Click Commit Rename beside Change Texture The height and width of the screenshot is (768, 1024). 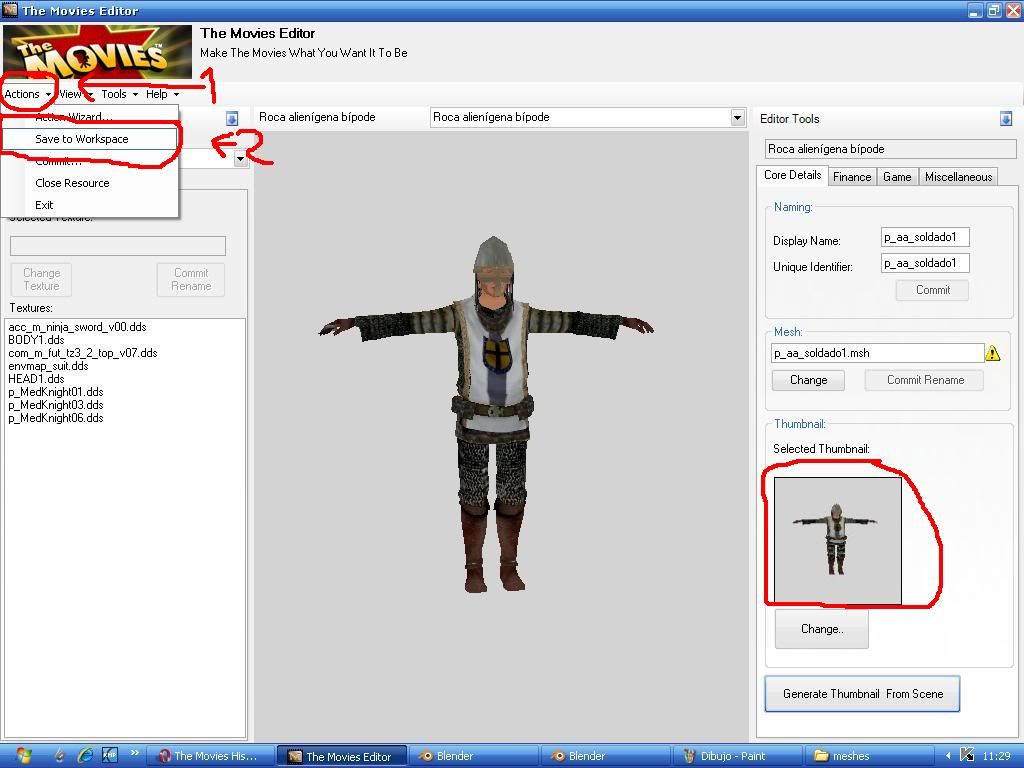coord(191,280)
